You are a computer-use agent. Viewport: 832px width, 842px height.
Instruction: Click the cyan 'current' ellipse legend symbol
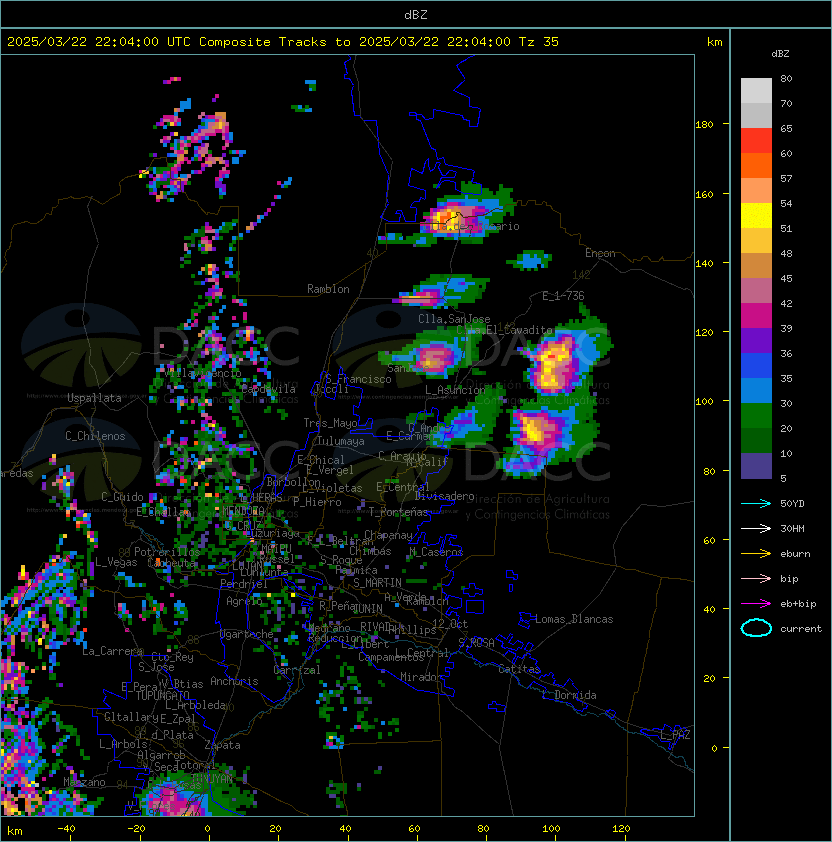pyautogui.click(x=756, y=628)
